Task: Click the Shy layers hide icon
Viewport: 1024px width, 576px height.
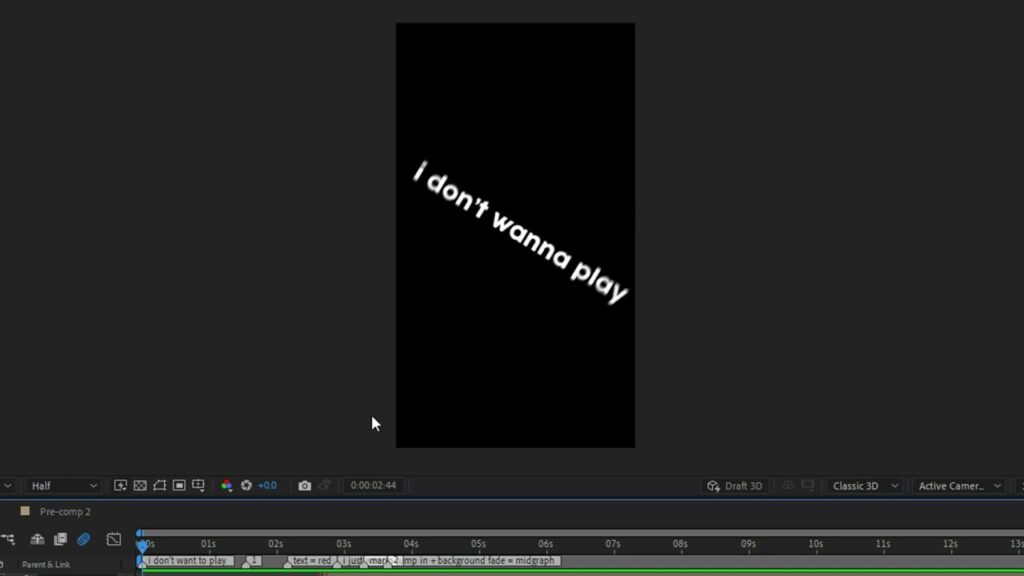Action: (37, 539)
